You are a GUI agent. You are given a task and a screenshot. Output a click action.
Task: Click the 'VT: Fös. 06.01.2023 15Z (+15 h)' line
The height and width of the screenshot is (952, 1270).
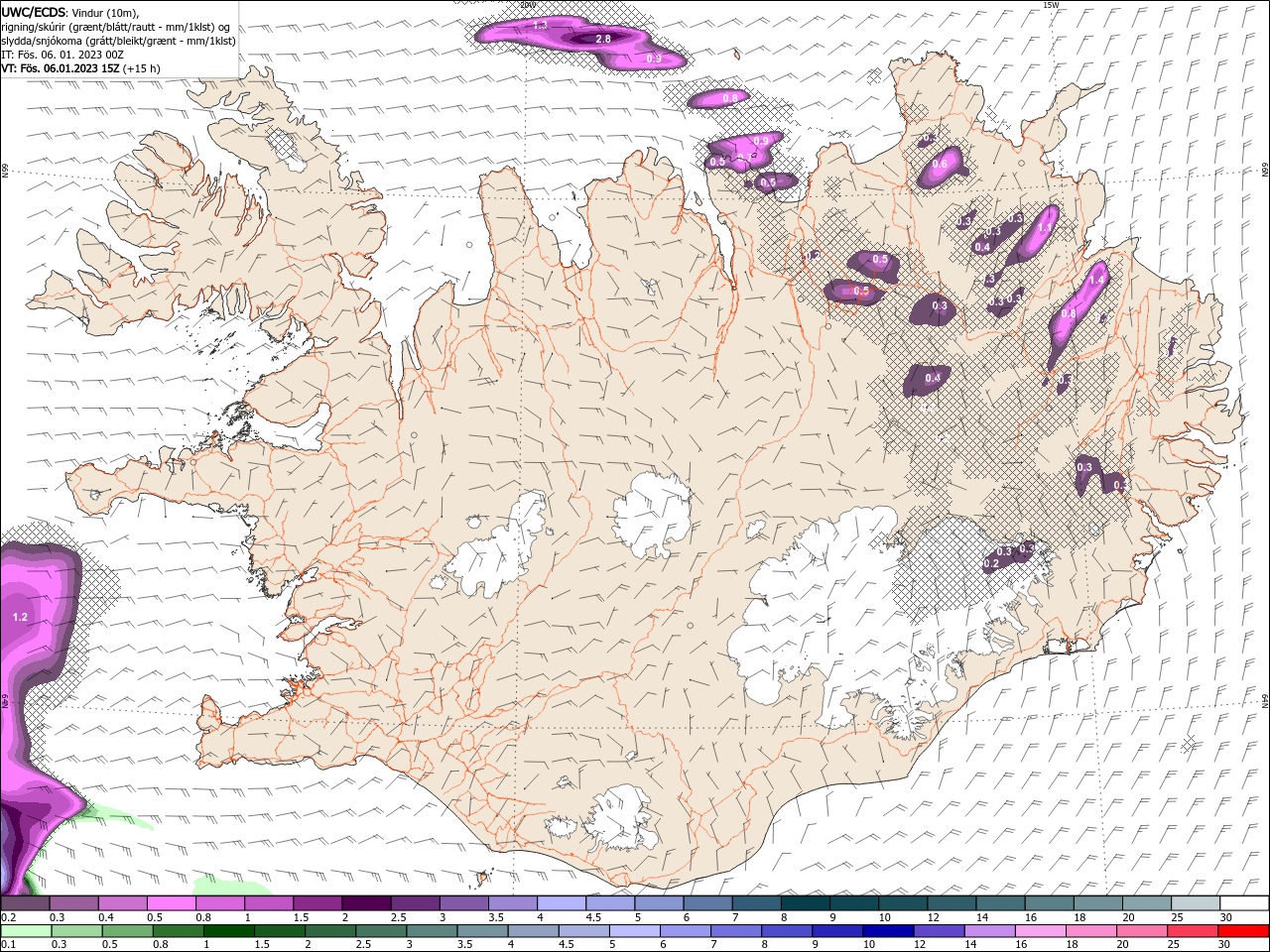pos(80,68)
